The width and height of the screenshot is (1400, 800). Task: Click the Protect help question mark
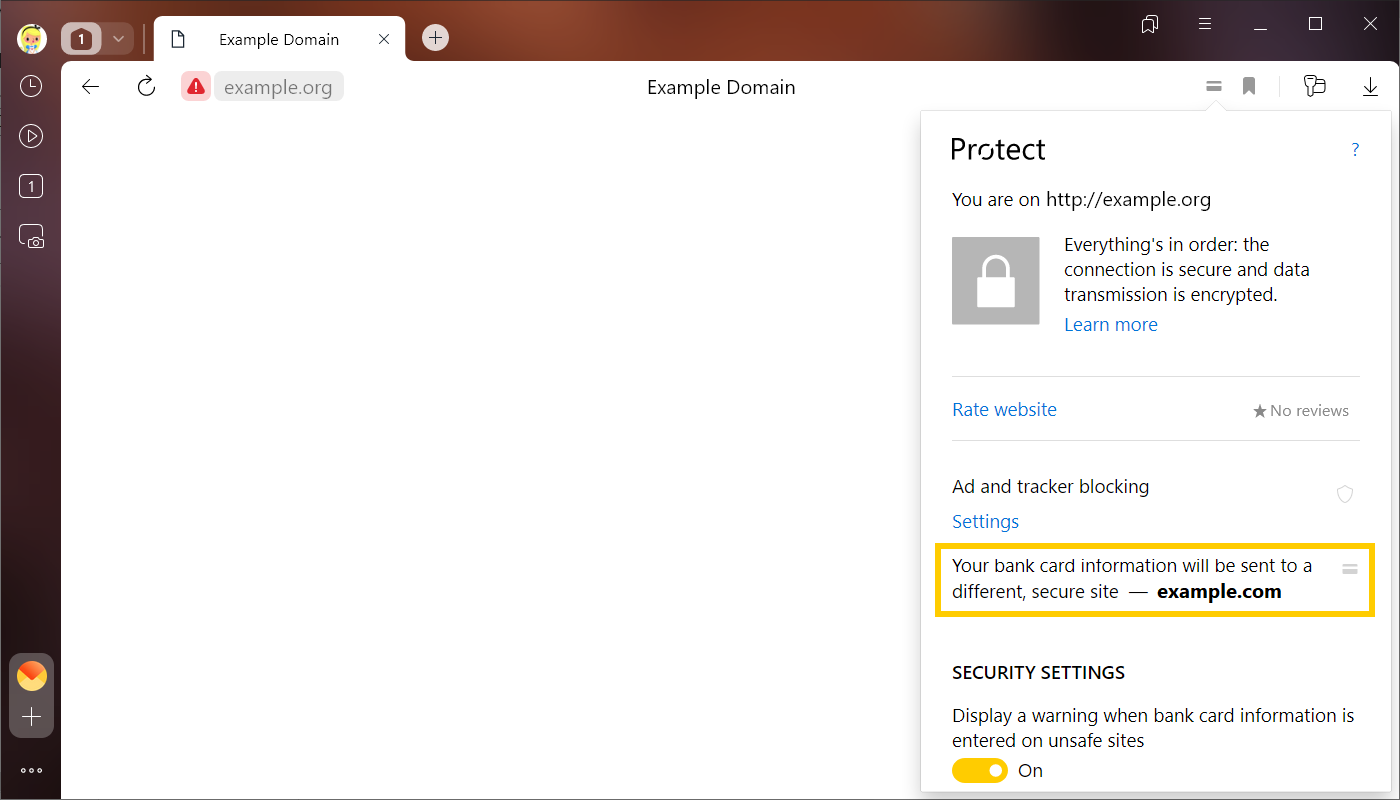point(1355,150)
